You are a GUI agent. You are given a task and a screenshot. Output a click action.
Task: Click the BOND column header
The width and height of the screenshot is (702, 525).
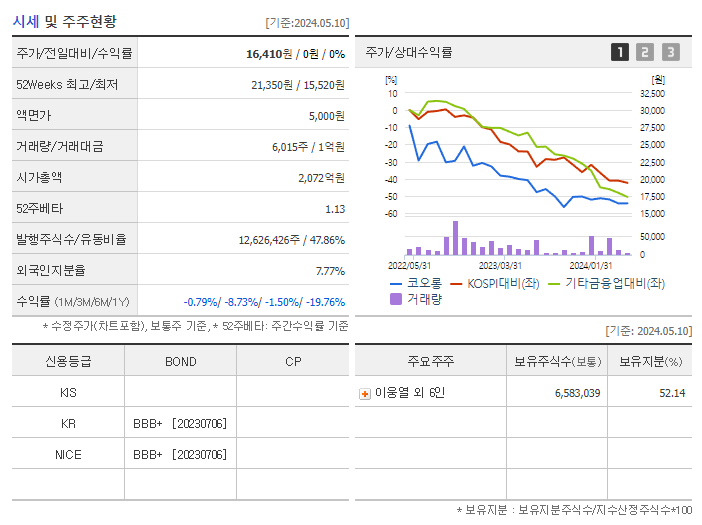pos(180,362)
